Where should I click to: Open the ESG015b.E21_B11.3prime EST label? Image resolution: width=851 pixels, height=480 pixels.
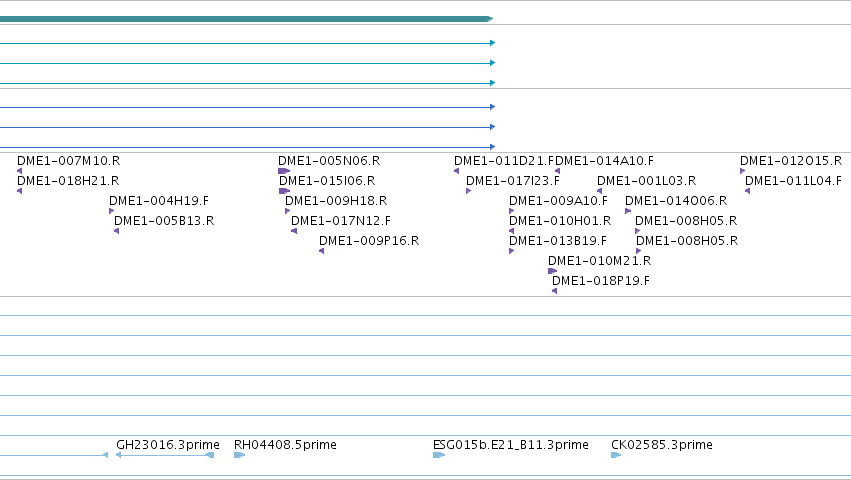click(511, 445)
